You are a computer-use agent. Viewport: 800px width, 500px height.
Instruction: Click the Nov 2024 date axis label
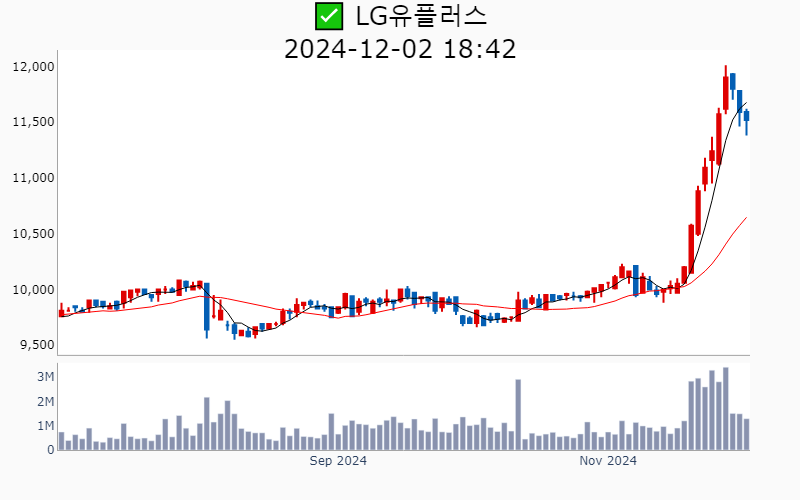(x=608, y=461)
